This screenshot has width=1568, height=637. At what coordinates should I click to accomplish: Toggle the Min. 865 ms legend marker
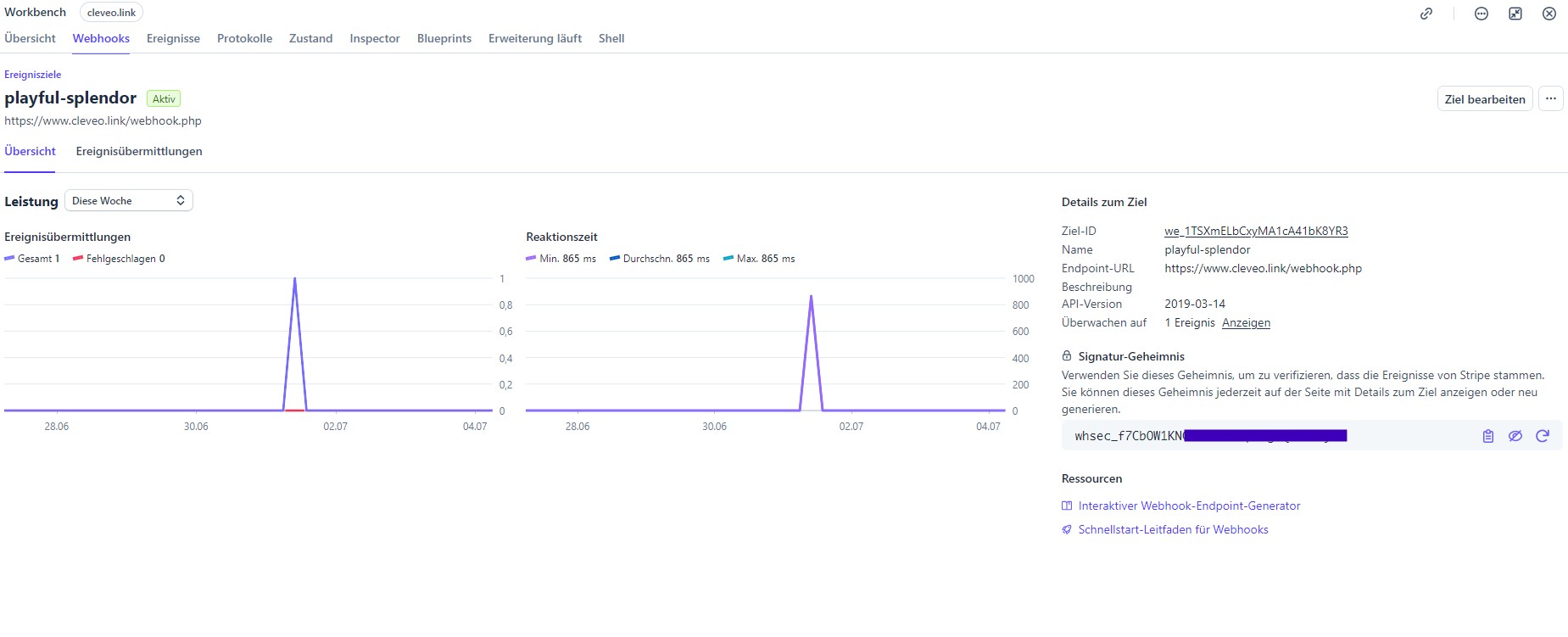pos(531,259)
